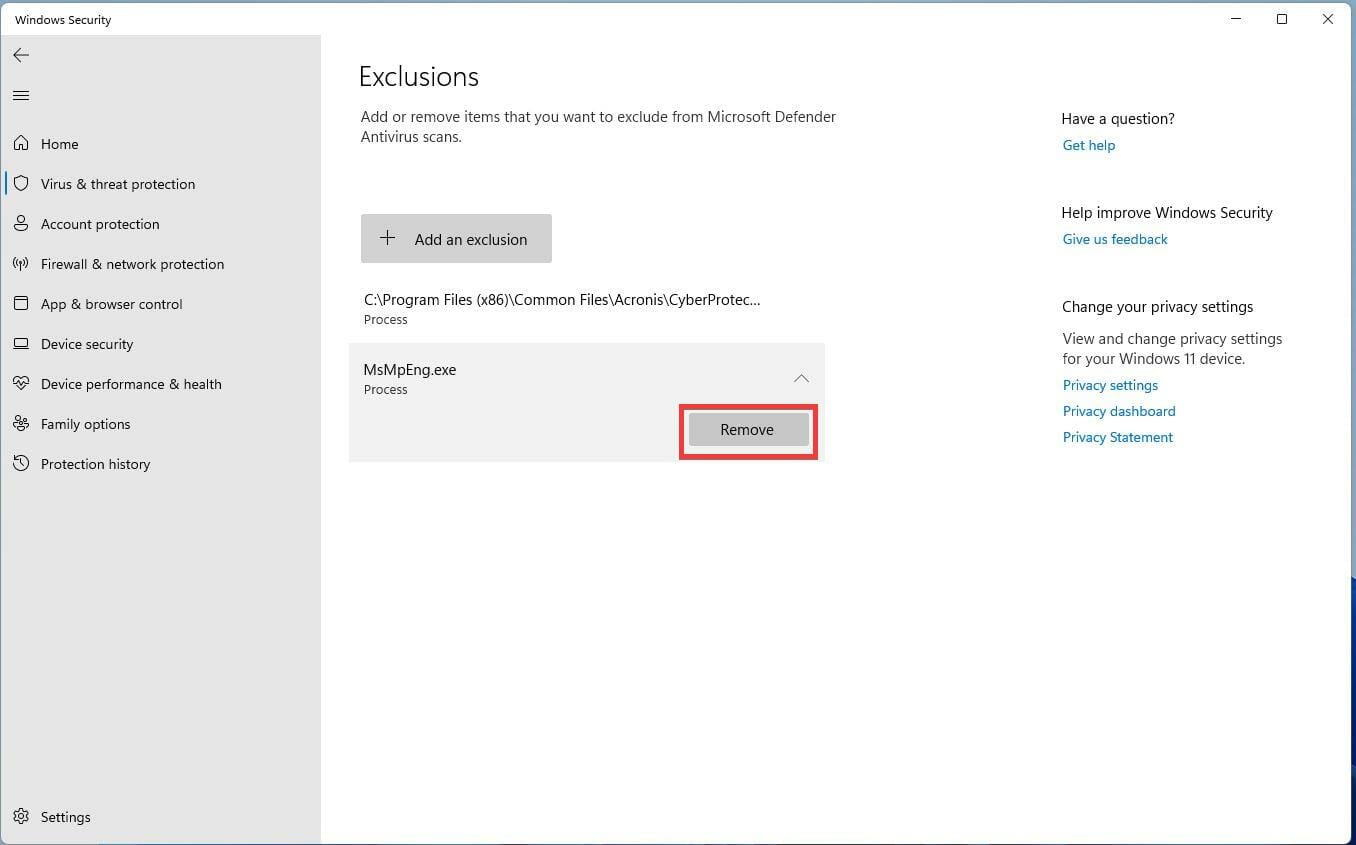Click the Device performance heart icon
The image size is (1356, 845).
pos(21,384)
